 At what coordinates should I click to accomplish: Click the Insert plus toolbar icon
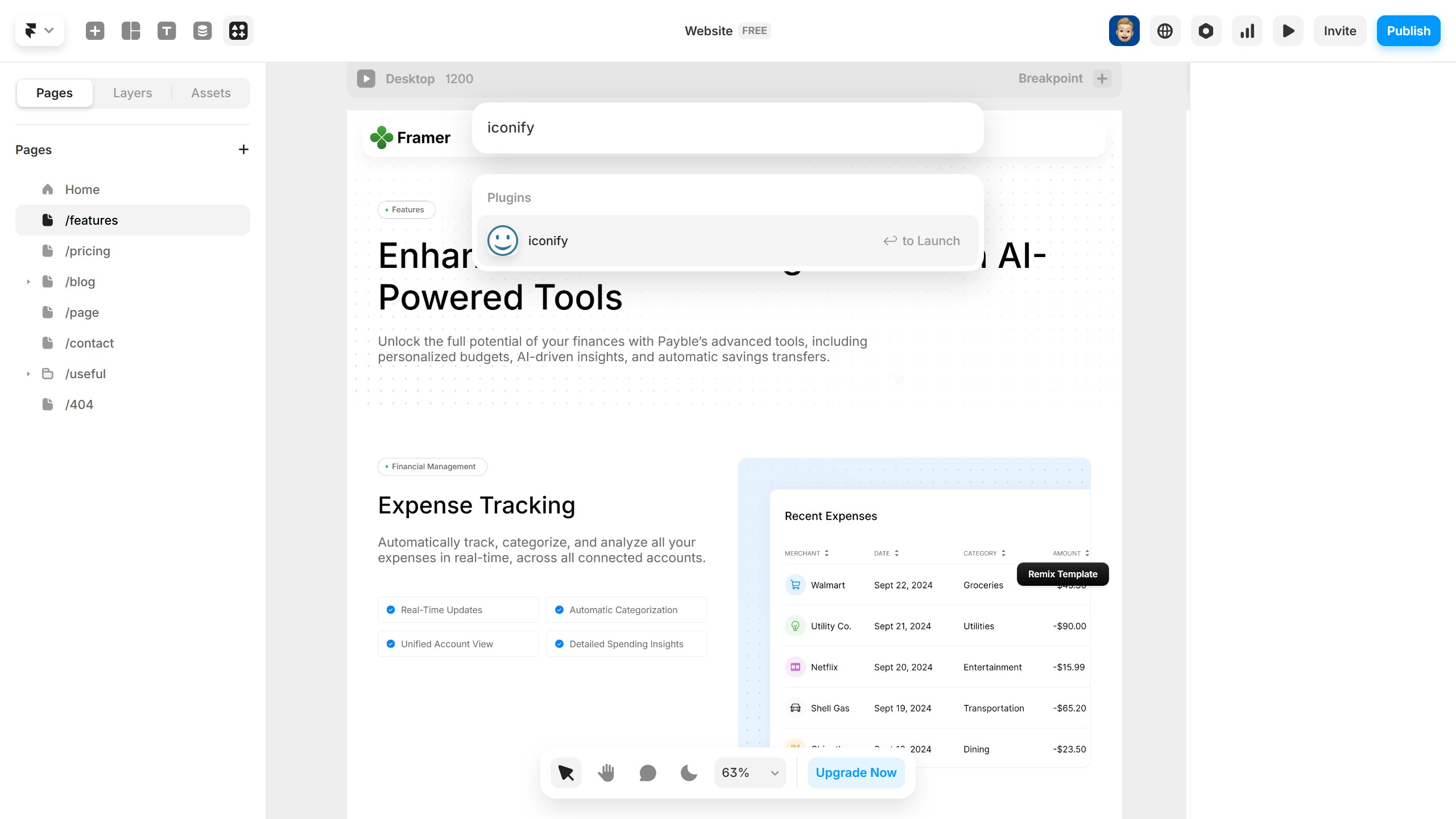tap(95, 31)
